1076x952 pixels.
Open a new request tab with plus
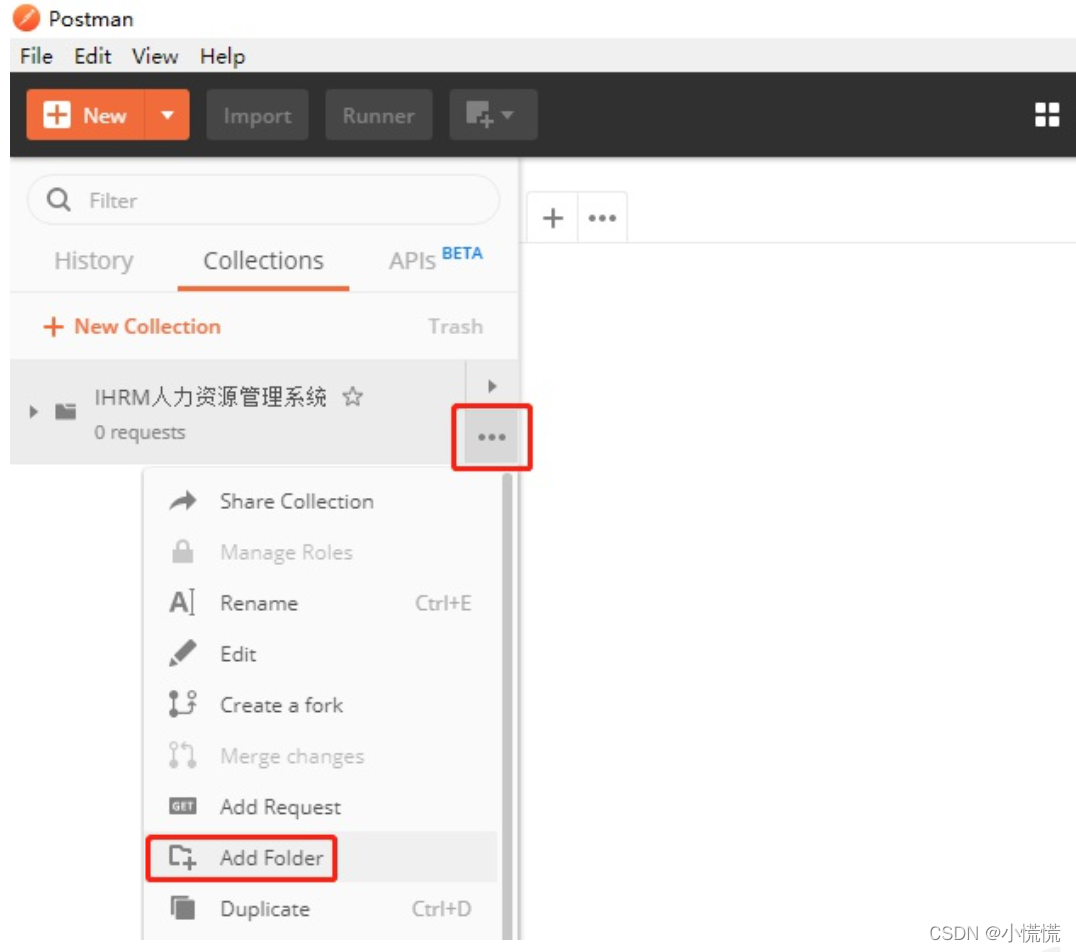coord(552,218)
